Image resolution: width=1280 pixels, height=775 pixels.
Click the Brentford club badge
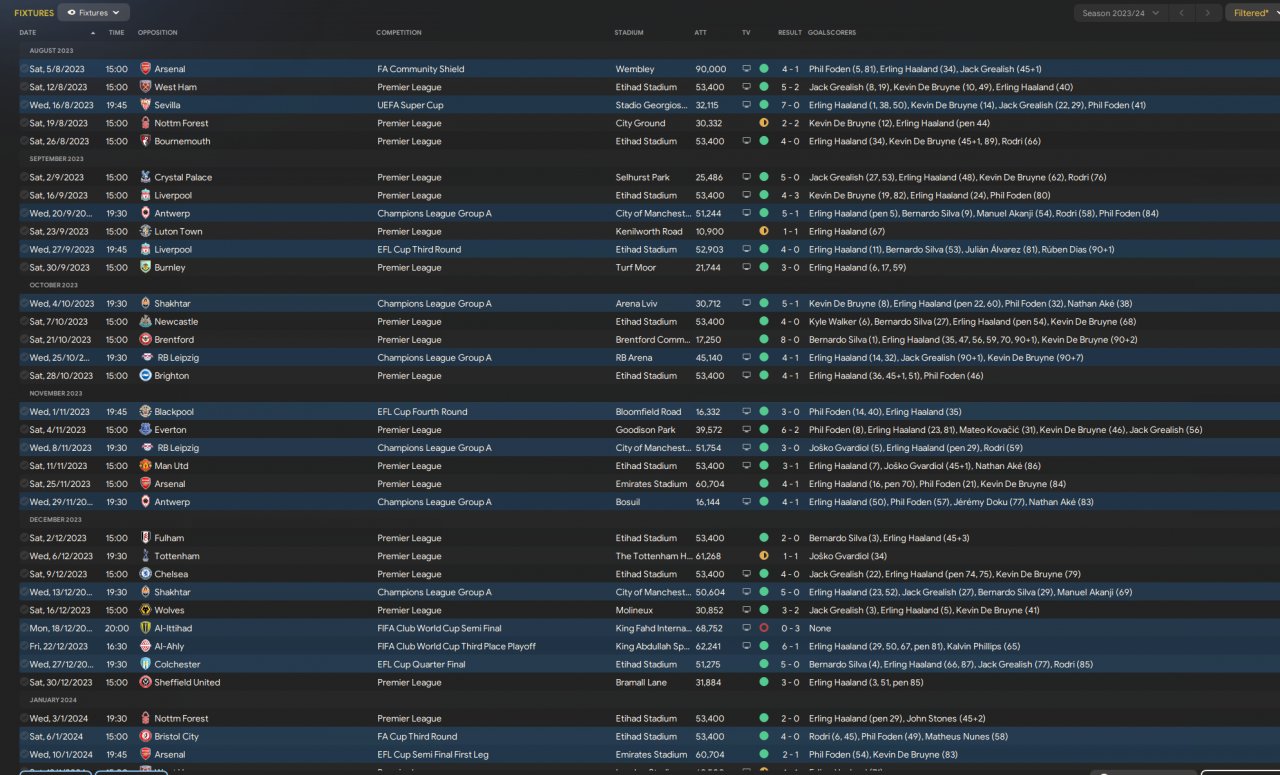[146, 339]
